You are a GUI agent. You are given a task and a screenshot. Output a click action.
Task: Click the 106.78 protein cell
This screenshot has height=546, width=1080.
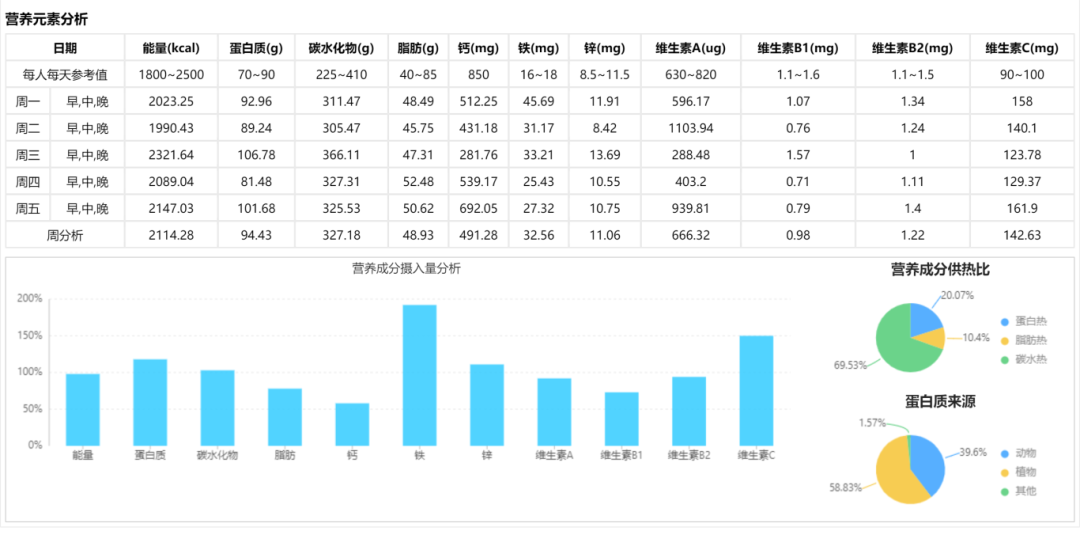[x=256, y=155]
